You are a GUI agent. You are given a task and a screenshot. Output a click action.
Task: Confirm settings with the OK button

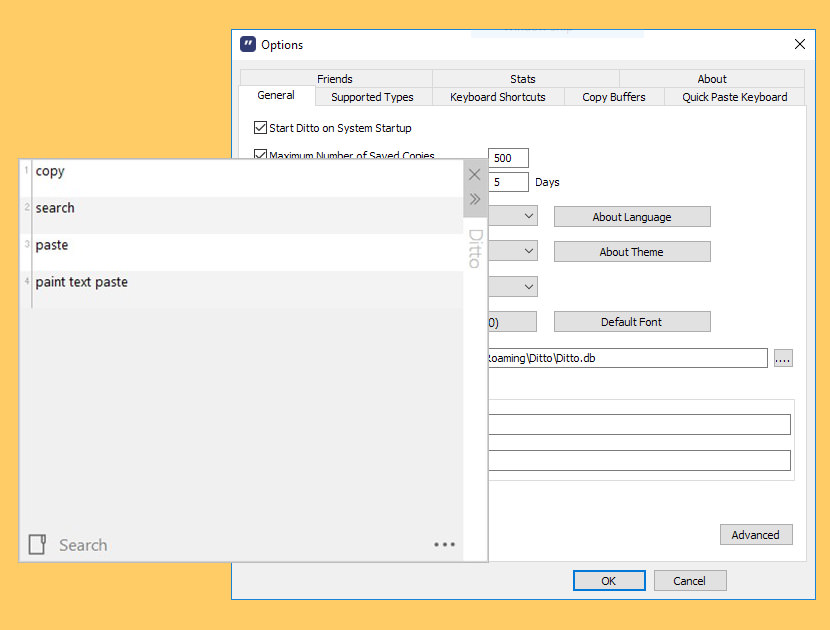pyautogui.click(x=609, y=581)
